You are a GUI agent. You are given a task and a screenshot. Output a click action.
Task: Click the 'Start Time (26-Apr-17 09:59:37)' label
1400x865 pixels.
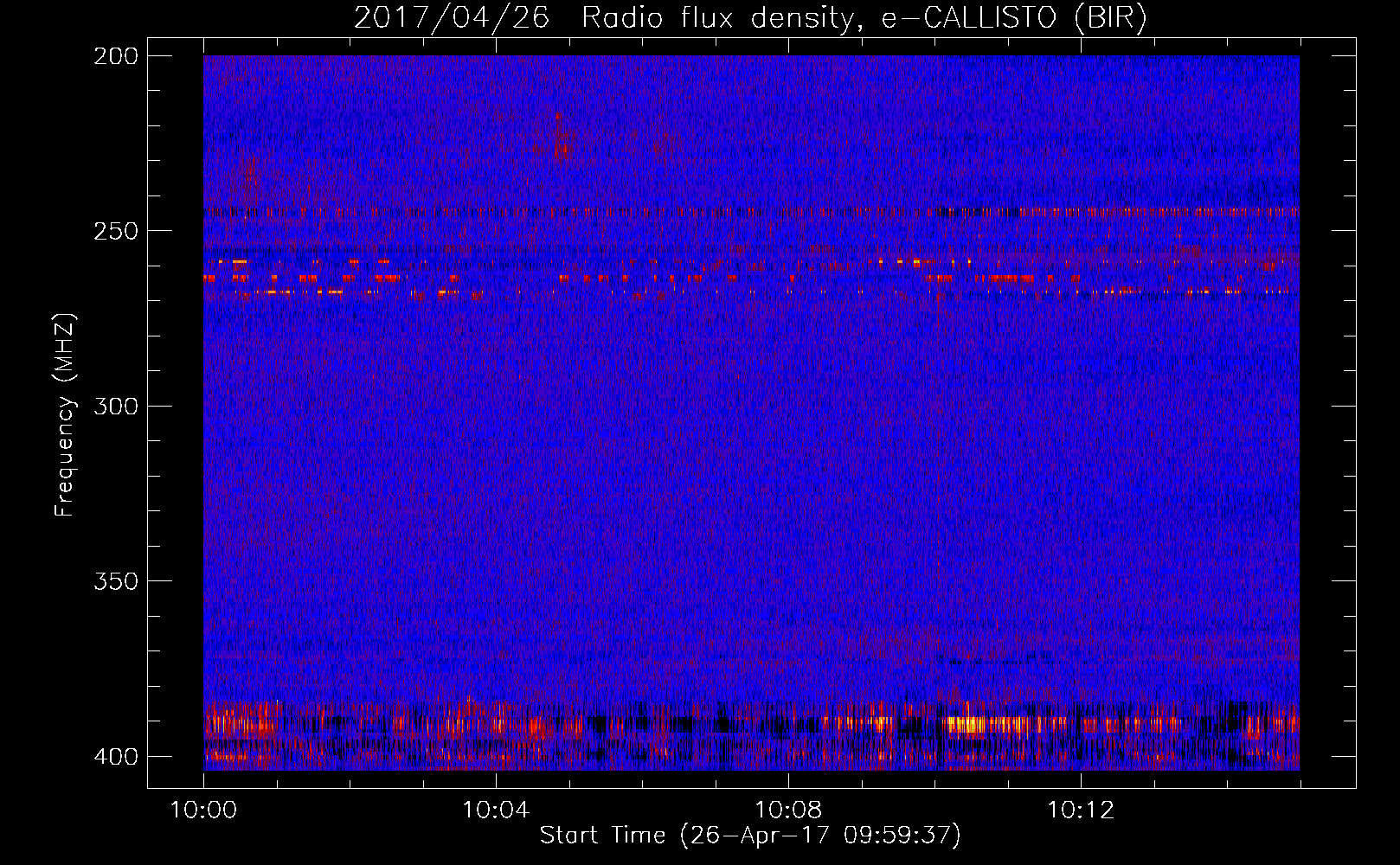tap(750, 836)
